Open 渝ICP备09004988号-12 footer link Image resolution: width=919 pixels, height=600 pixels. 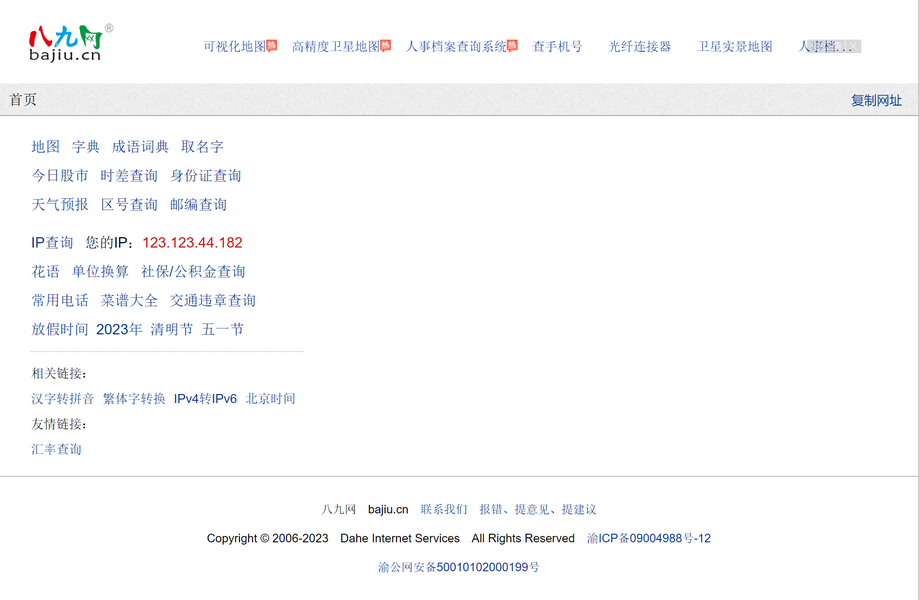649,539
